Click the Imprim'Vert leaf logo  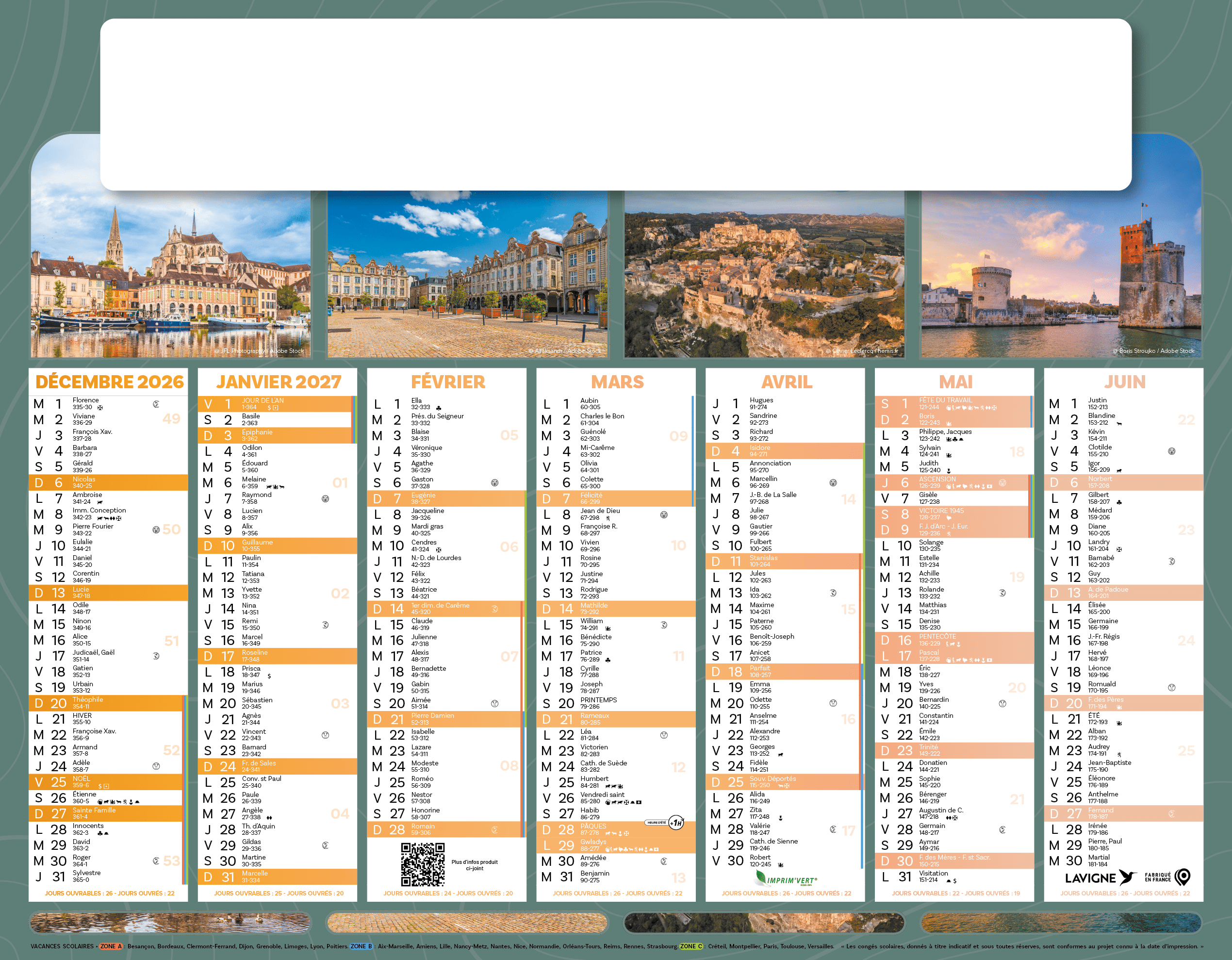[761, 877]
